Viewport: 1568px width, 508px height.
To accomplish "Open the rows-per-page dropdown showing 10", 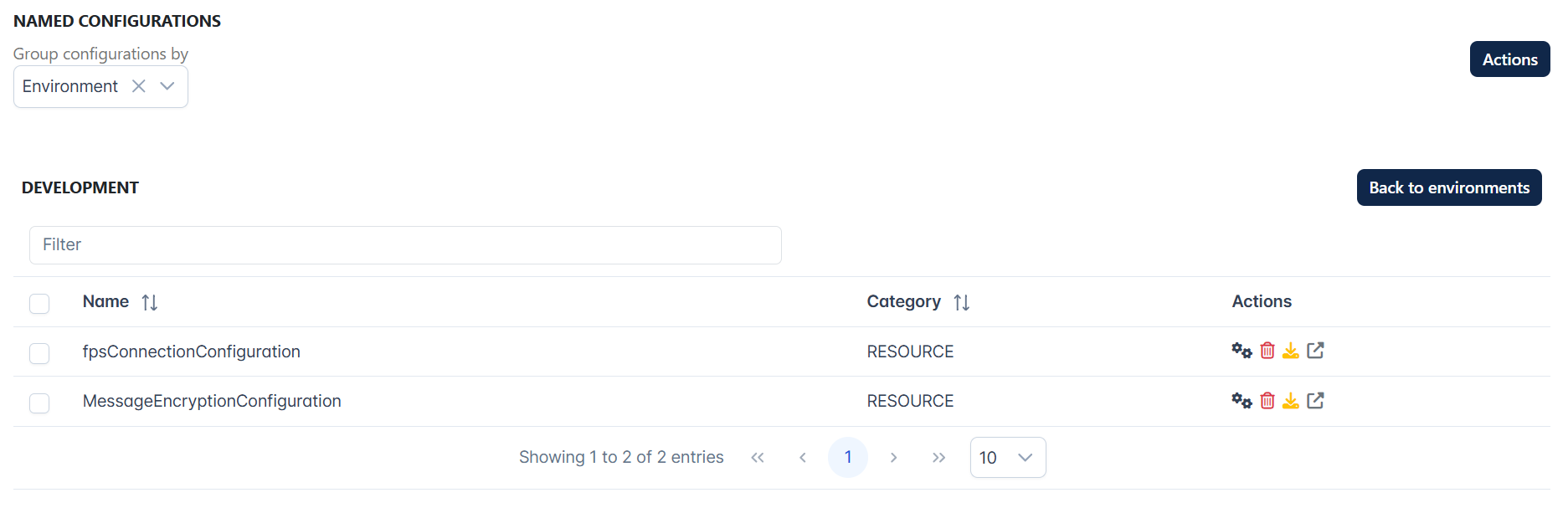I will click(1008, 457).
